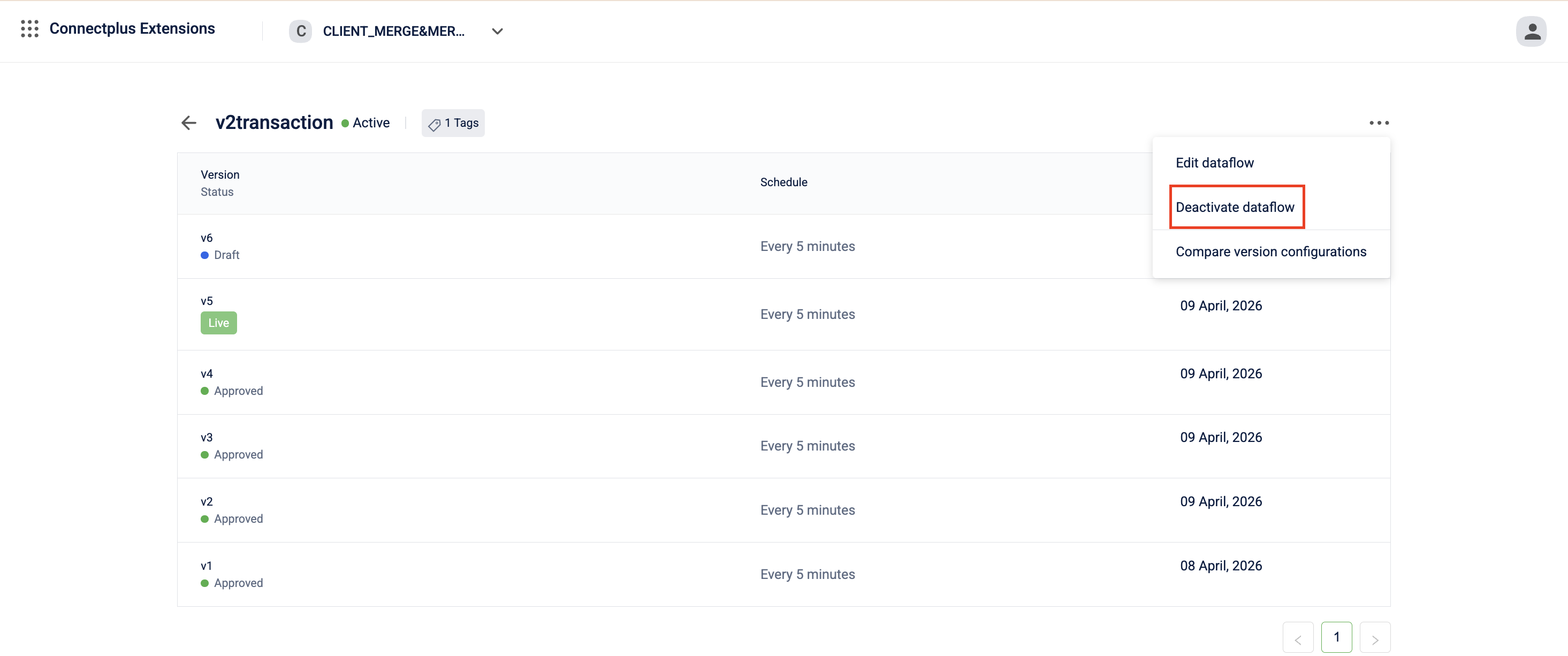Click the 1 Tags button
The width and height of the screenshot is (1568, 656).
453,123
